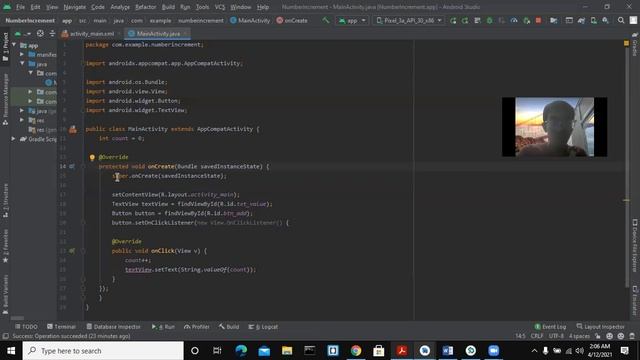This screenshot has width=640, height=360.
Task: Expand the manifests folder
Action: 22,54
